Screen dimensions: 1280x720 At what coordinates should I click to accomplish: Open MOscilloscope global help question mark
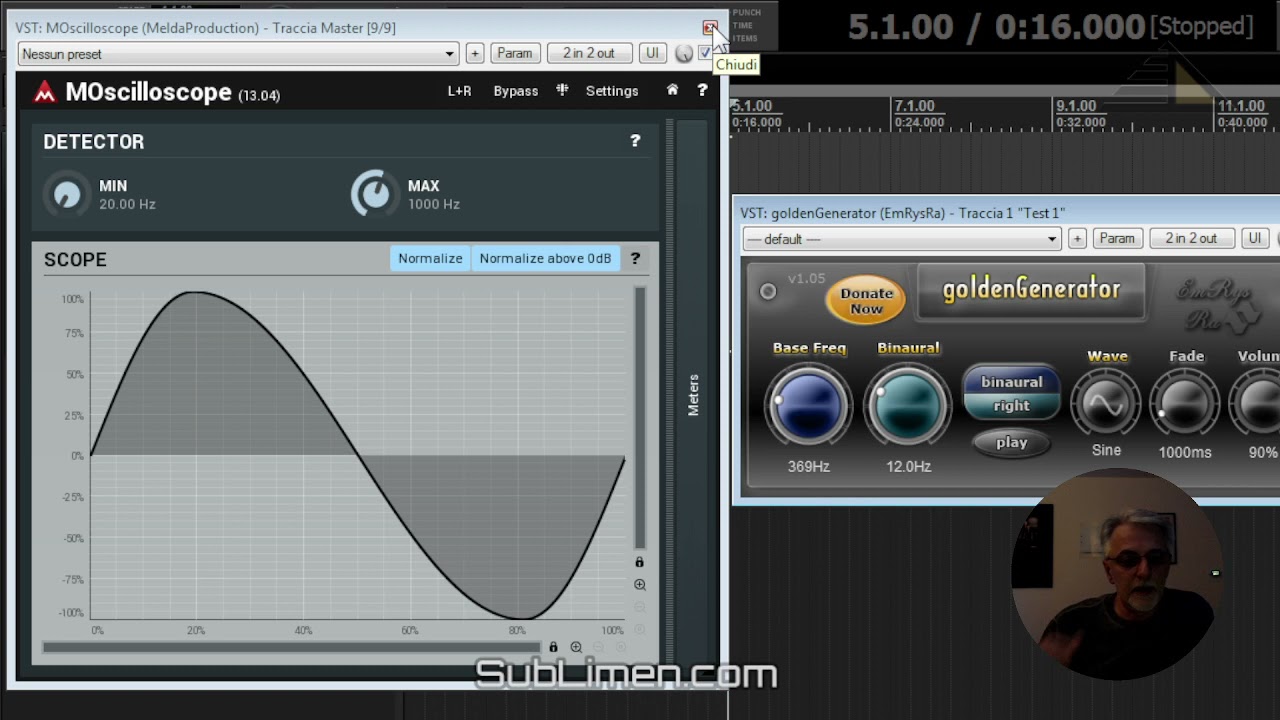click(702, 90)
